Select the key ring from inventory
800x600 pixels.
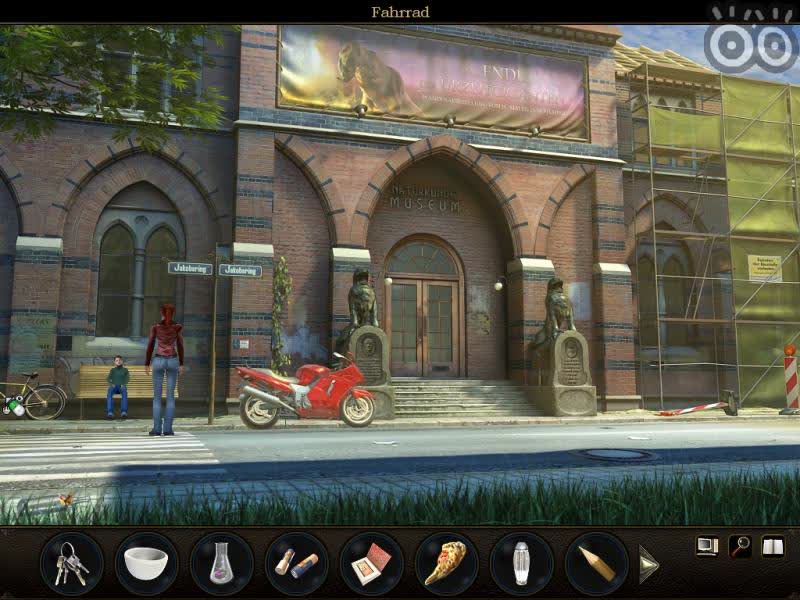pos(72,563)
